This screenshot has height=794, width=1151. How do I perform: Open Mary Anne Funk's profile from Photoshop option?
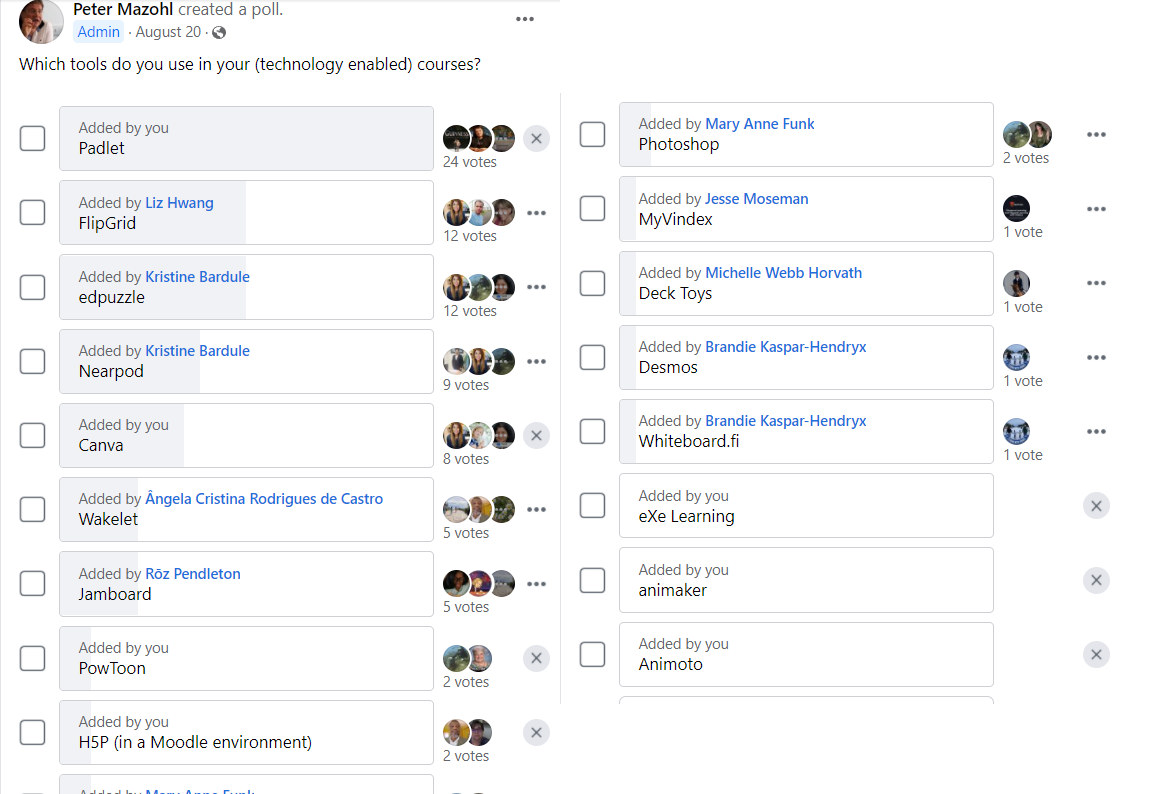pyautogui.click(x=760, y=124)
